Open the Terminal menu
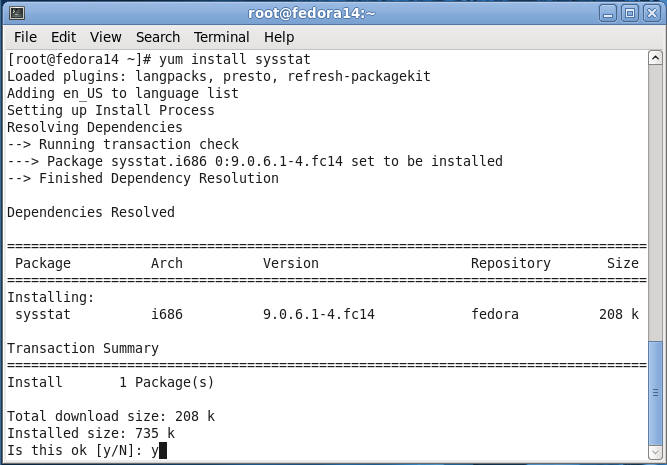The width and height of the screenshot is (667, 465). [222, 37]
